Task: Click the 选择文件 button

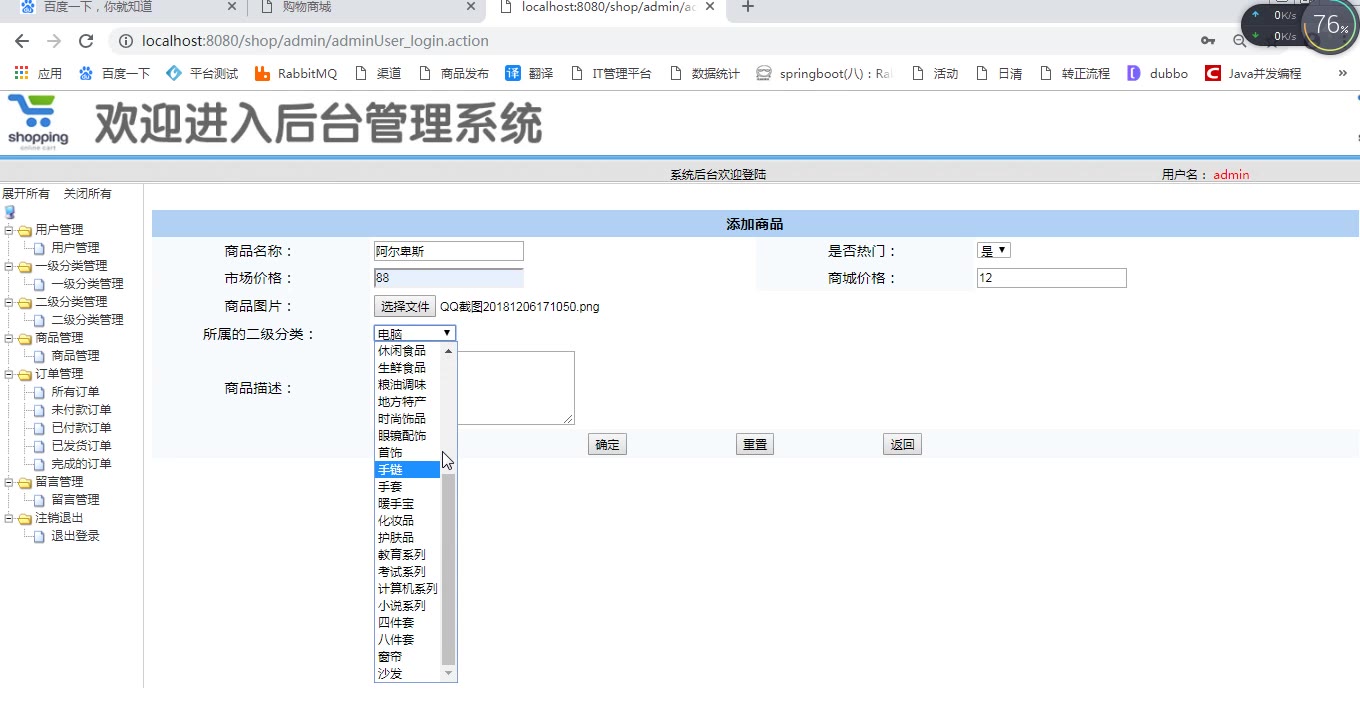Action: (x=405, y=307)
